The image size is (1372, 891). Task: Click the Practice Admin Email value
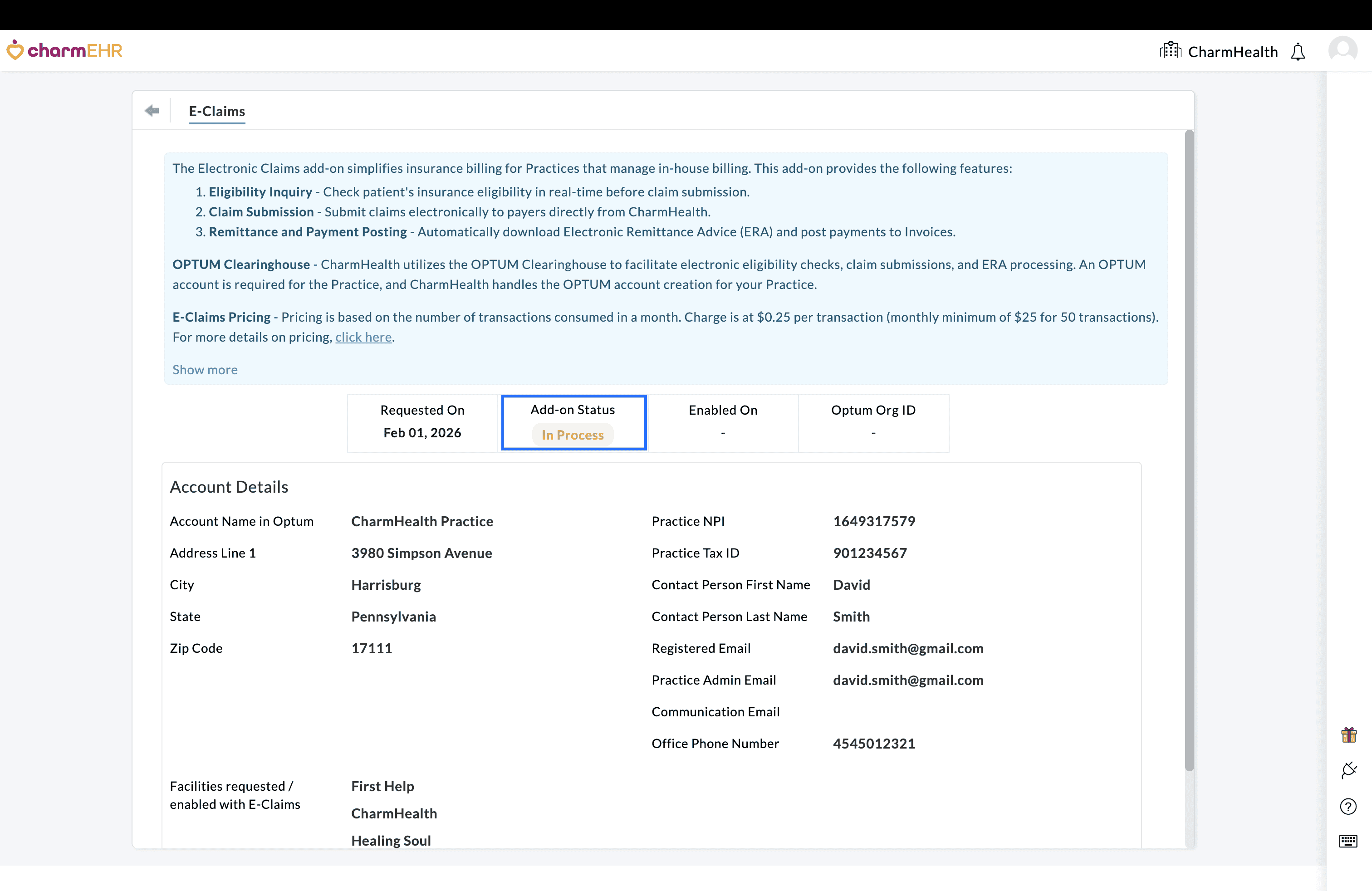pyautogui.click(x=908, y=680)
